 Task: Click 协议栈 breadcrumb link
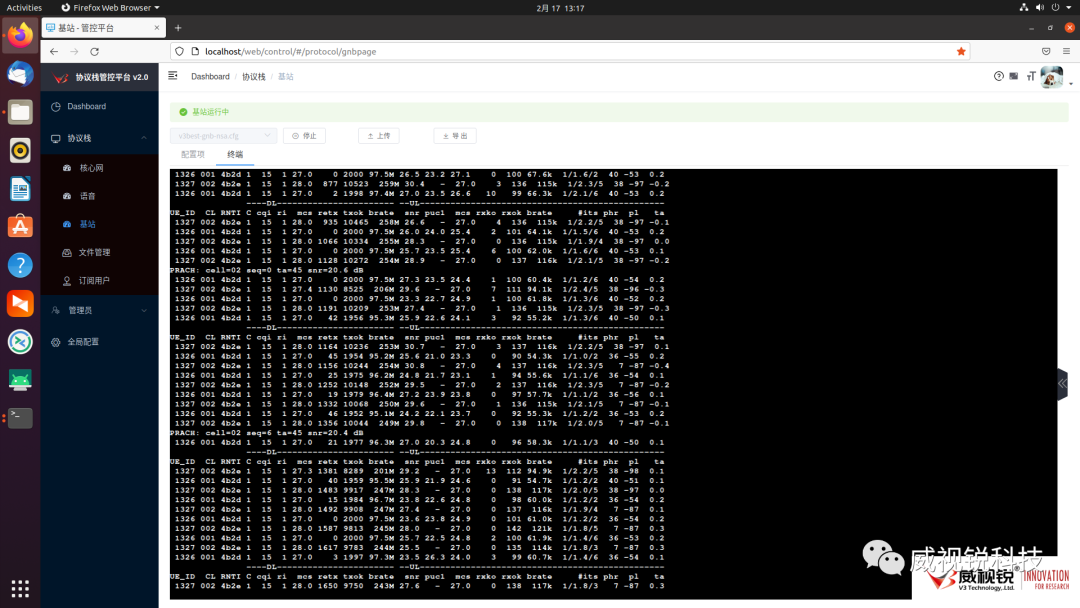pyautogui.click(x=253, y=76)
